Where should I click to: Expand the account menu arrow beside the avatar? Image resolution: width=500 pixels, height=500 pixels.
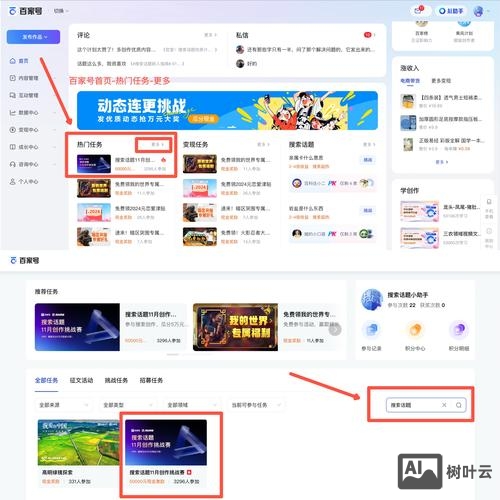[x=488, y=11]
